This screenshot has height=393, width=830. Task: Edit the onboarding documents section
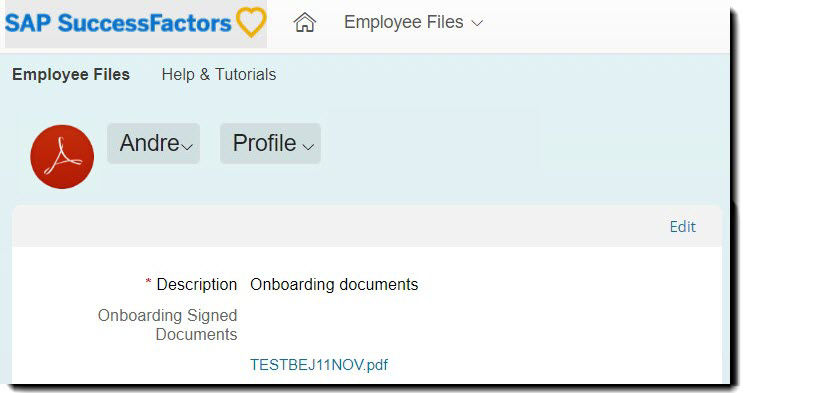point(682,227)
